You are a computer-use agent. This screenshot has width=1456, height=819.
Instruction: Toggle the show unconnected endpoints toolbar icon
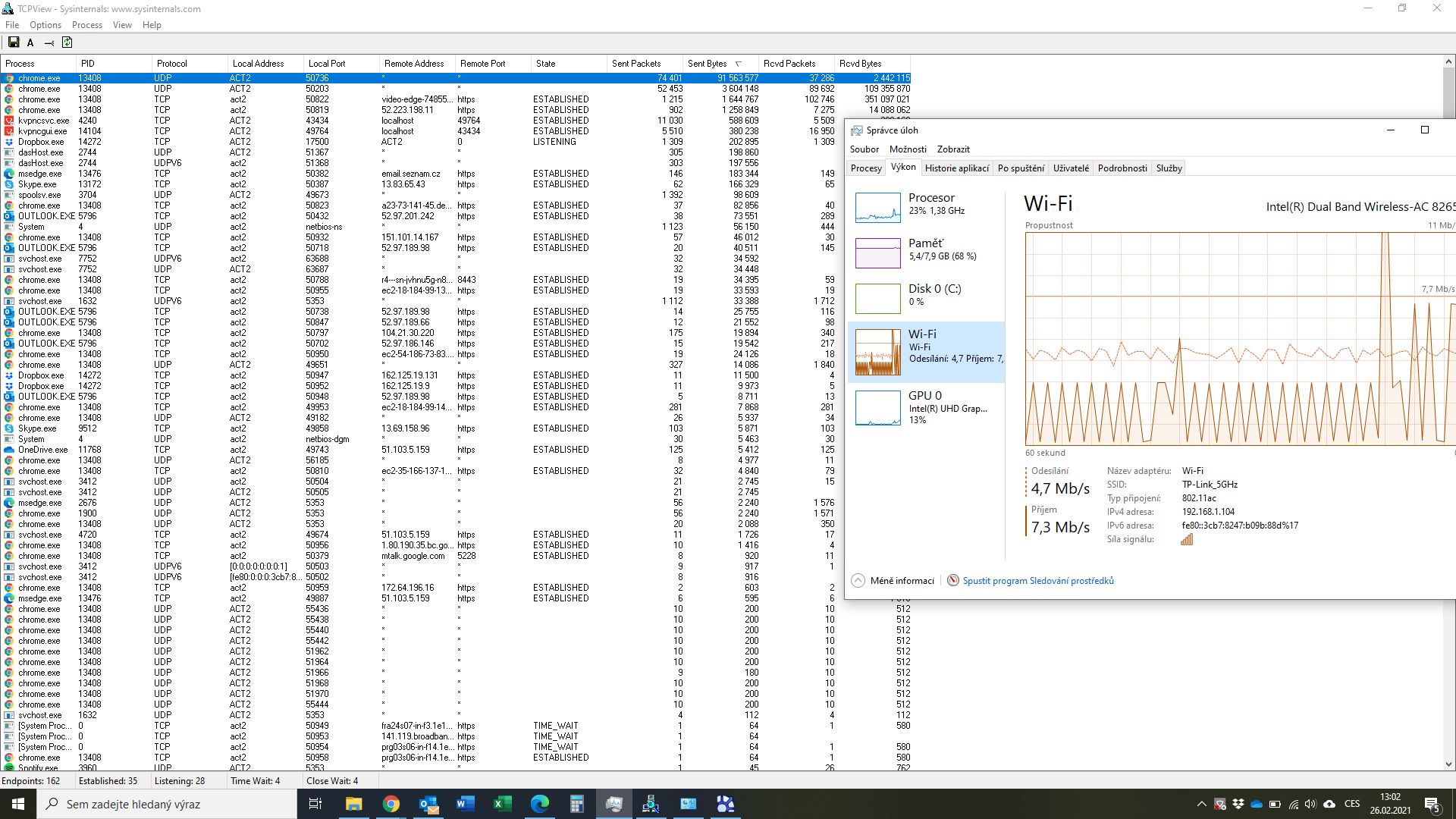click(x=49, y=43)
